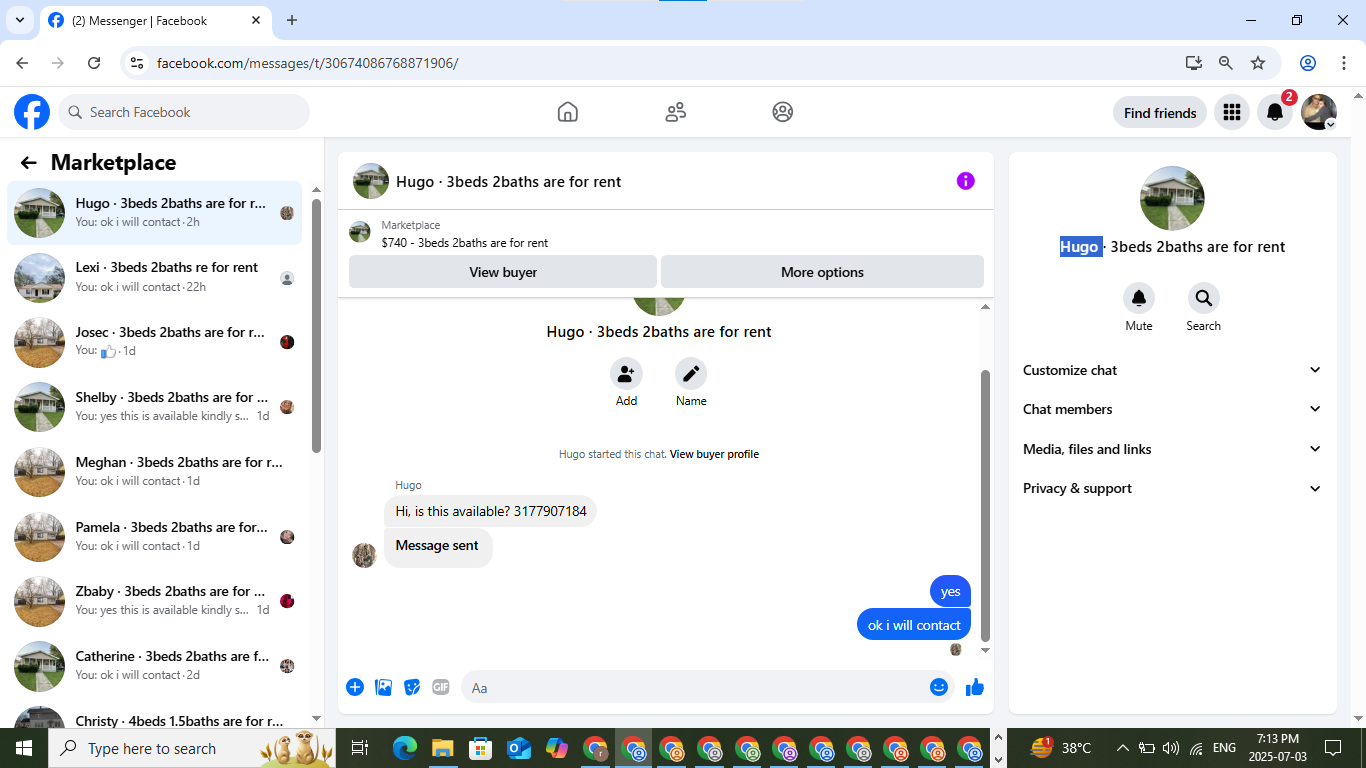Open Notifications bell icon
Viewport: 1366px width, 768px height.
(x=1275, y=112)
